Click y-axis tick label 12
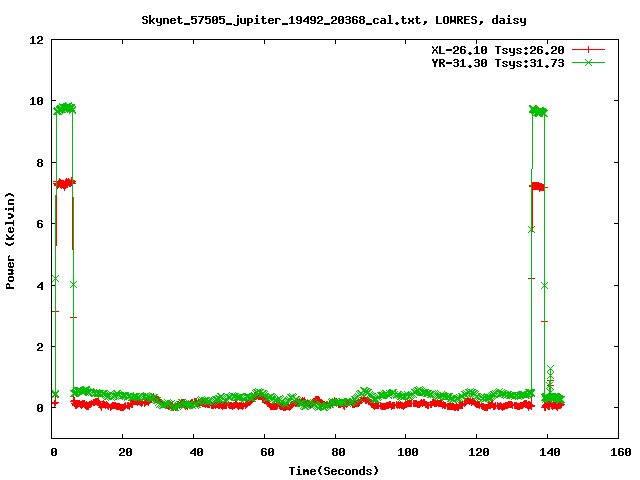 click(36, 40)
